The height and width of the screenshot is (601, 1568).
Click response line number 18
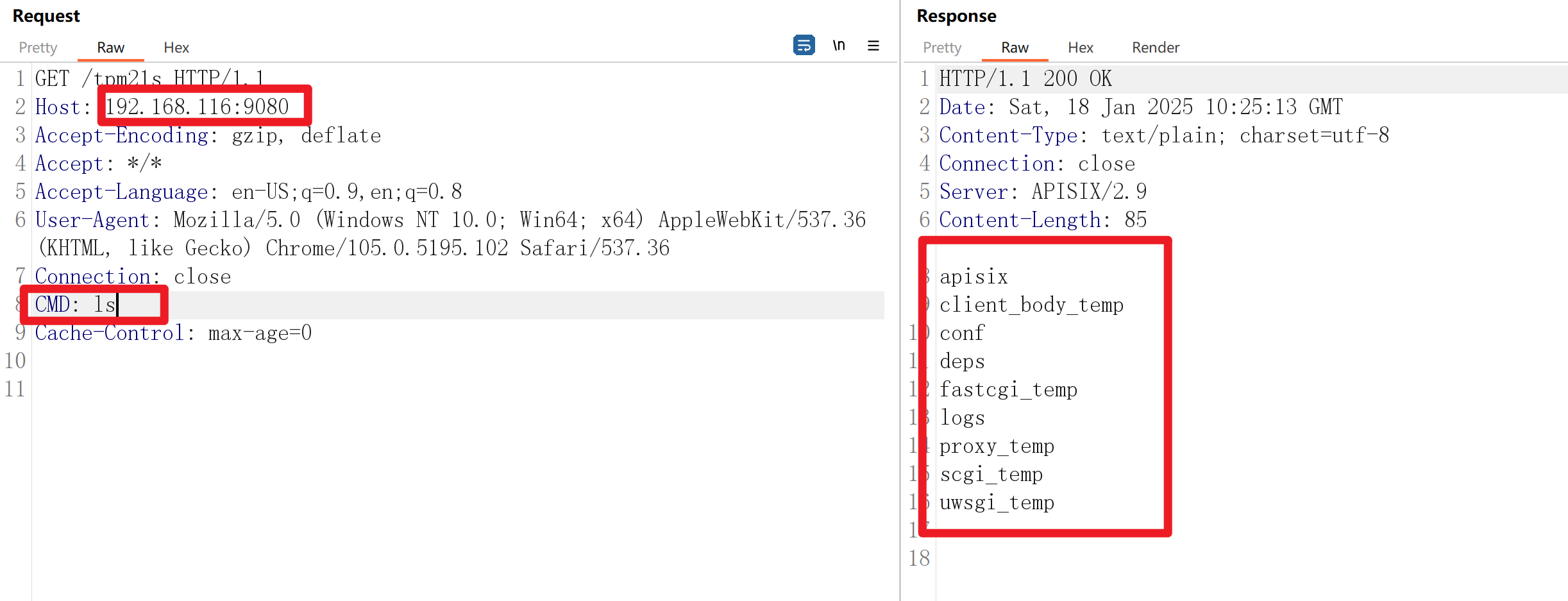919,558
